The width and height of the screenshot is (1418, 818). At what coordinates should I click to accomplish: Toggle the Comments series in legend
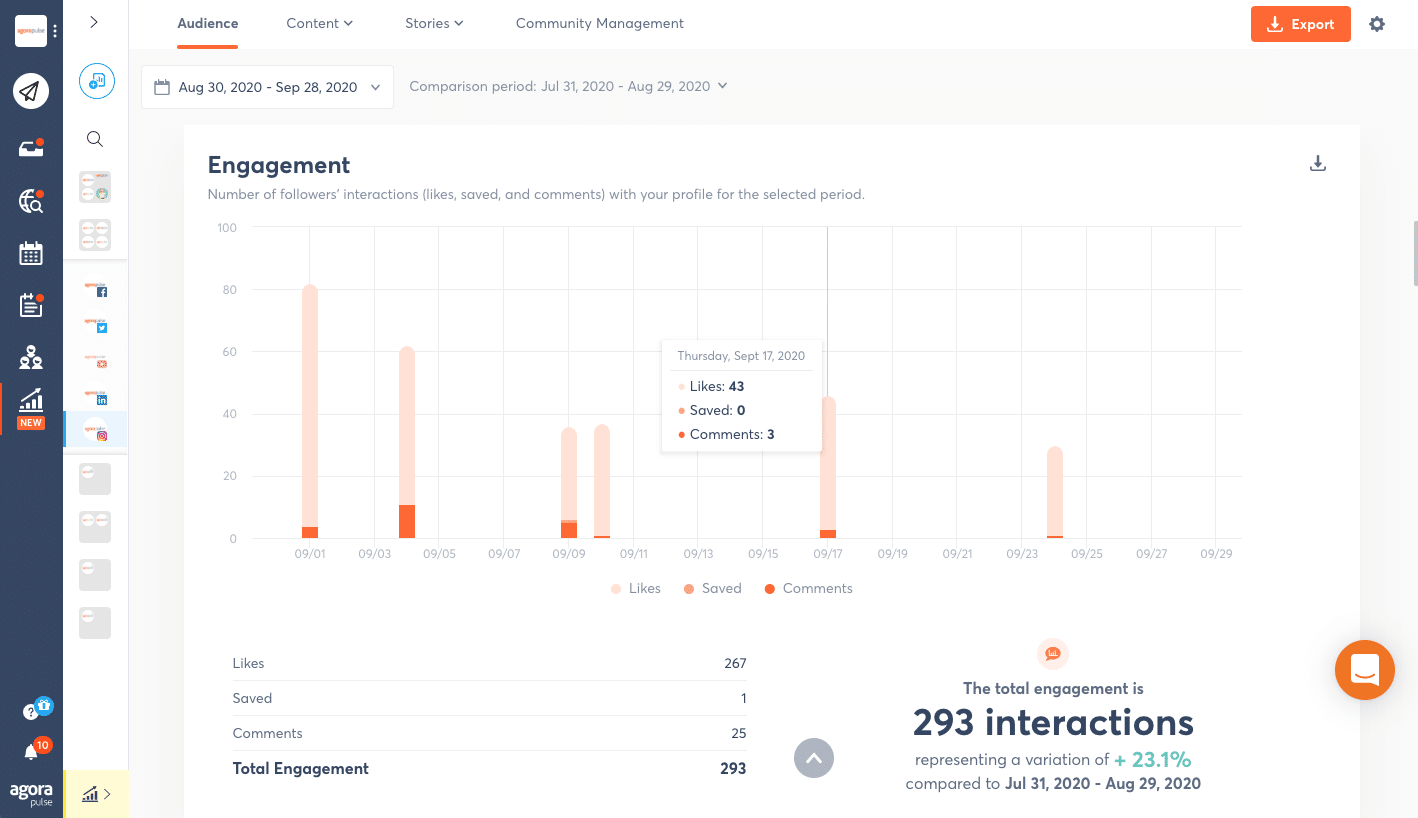pyautogui.click(x=808, y=589)
